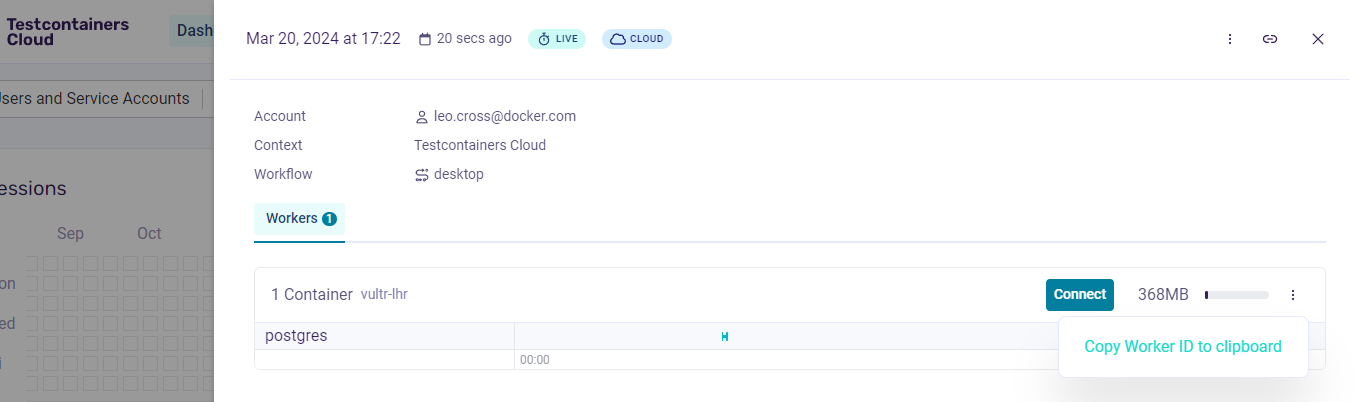Switch to the Workers tab
The height and width of the screenshot is (402, 1359).
[300, 219]
